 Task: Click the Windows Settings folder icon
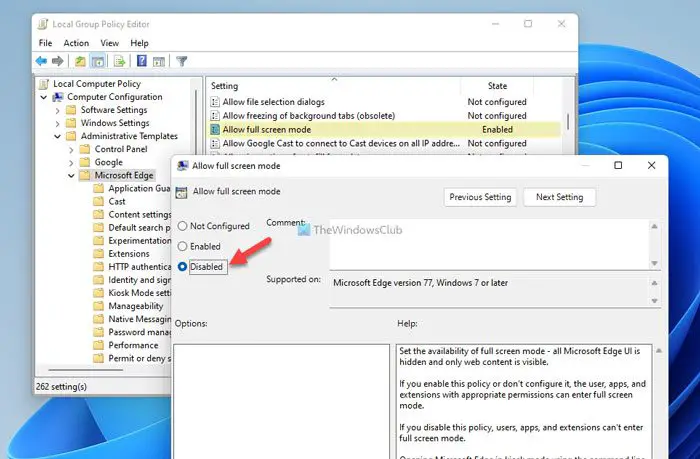(x=71, y=123)
